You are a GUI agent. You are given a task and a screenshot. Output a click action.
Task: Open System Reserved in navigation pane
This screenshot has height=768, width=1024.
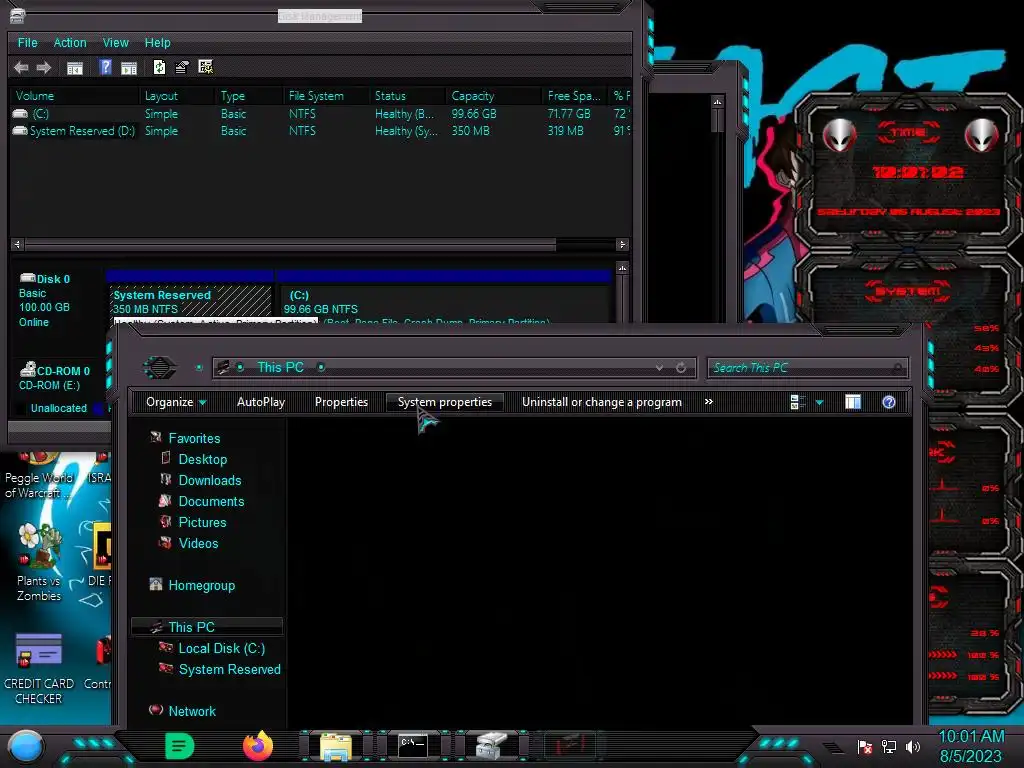coord(229,669)
